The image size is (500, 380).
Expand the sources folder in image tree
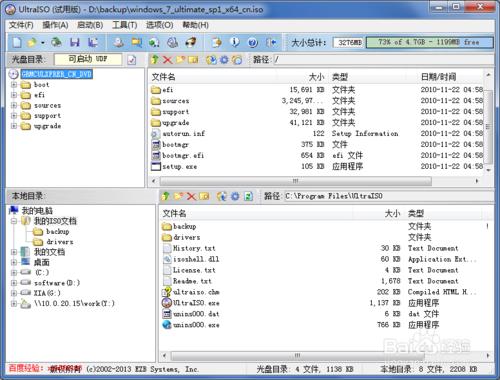pyautogui.click(x=14, y=105)
